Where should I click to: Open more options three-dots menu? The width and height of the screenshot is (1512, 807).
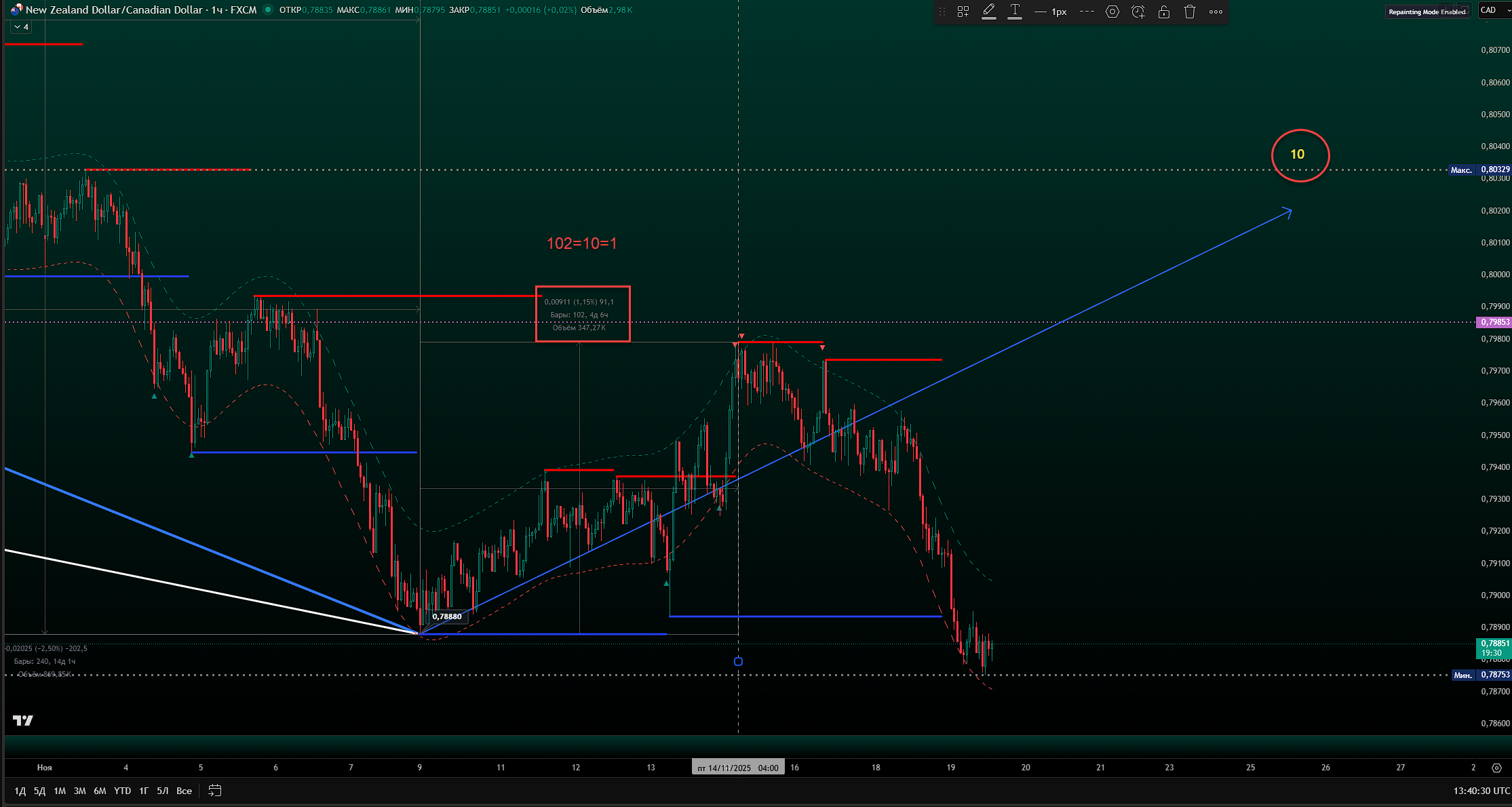[1216, 12]
